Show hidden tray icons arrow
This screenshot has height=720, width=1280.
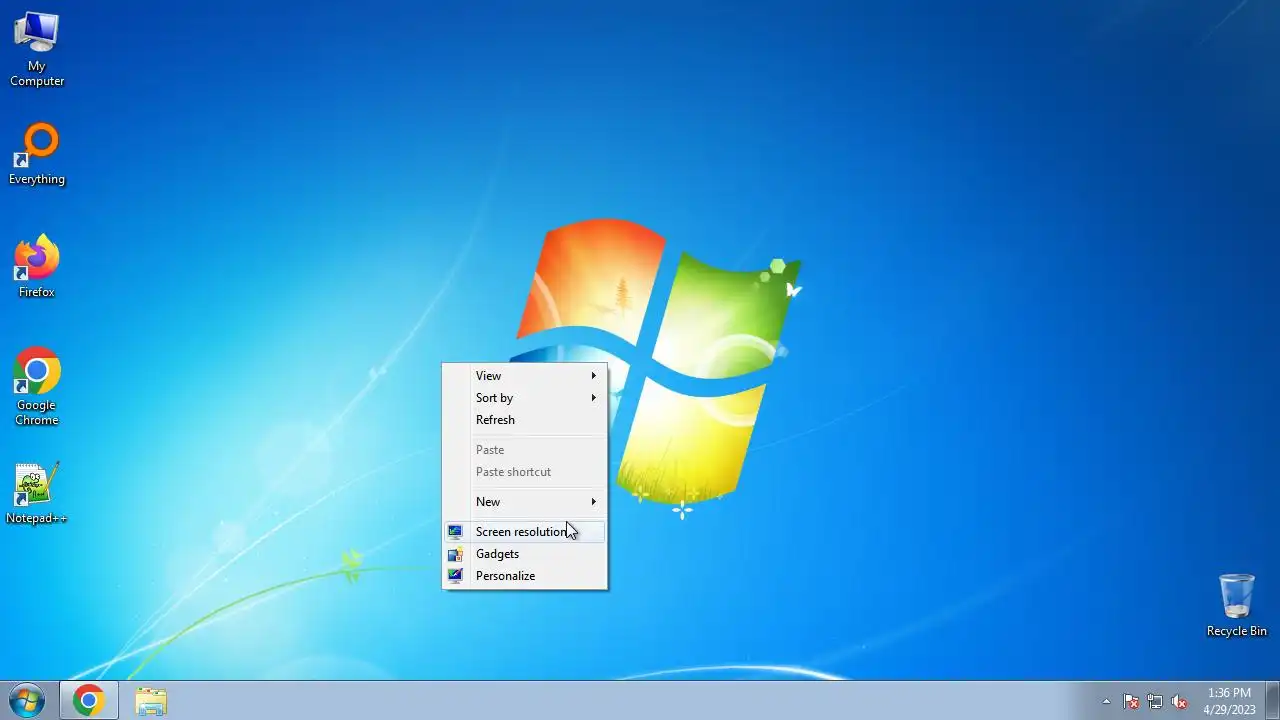(x=1106, y=702)
